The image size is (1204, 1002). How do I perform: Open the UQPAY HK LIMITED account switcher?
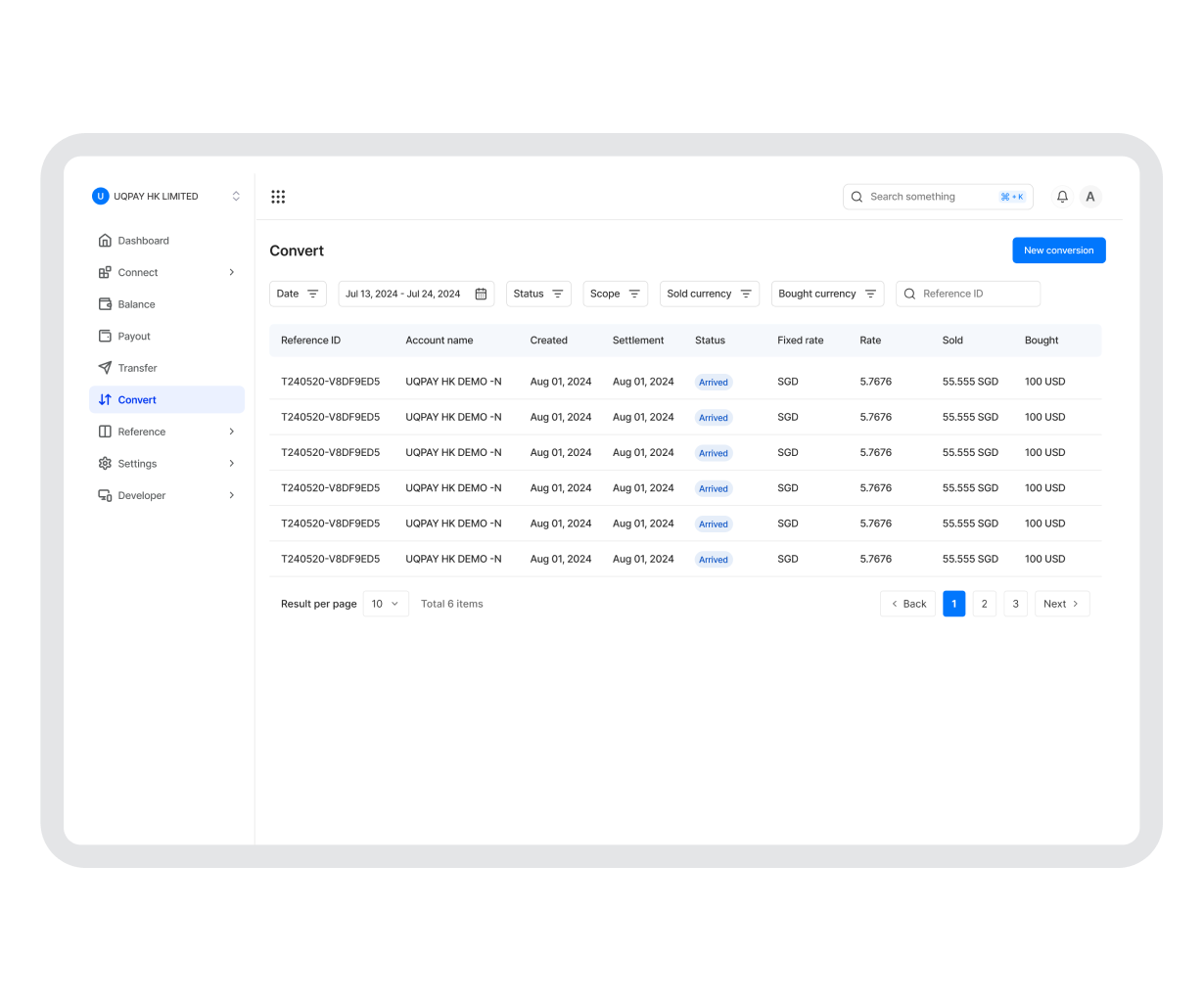(166, 197)
